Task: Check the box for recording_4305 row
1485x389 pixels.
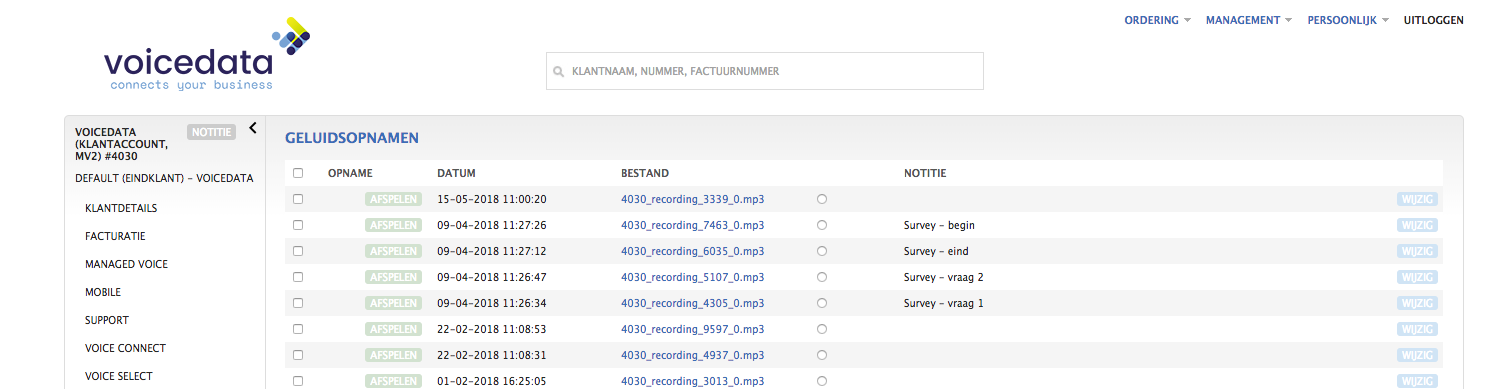Action: (x=298, y=303)
